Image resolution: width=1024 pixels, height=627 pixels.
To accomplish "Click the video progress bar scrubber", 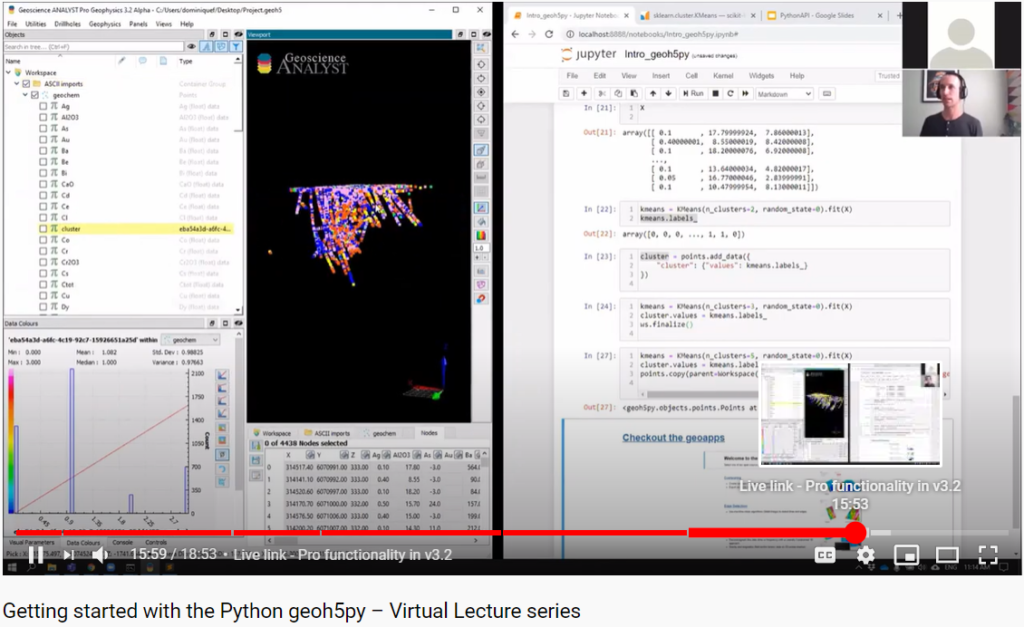I will pyautogui.click(x=855, y=533).
